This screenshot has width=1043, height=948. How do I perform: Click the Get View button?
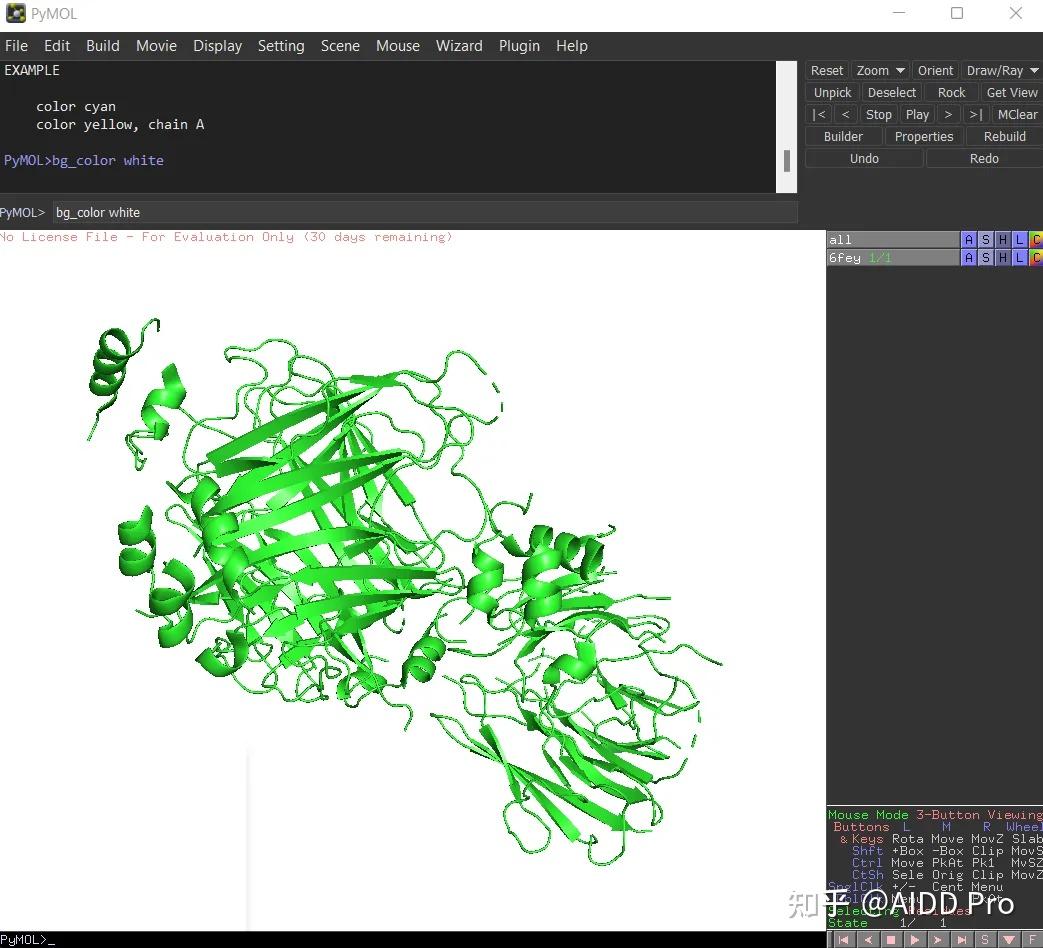1012,92
